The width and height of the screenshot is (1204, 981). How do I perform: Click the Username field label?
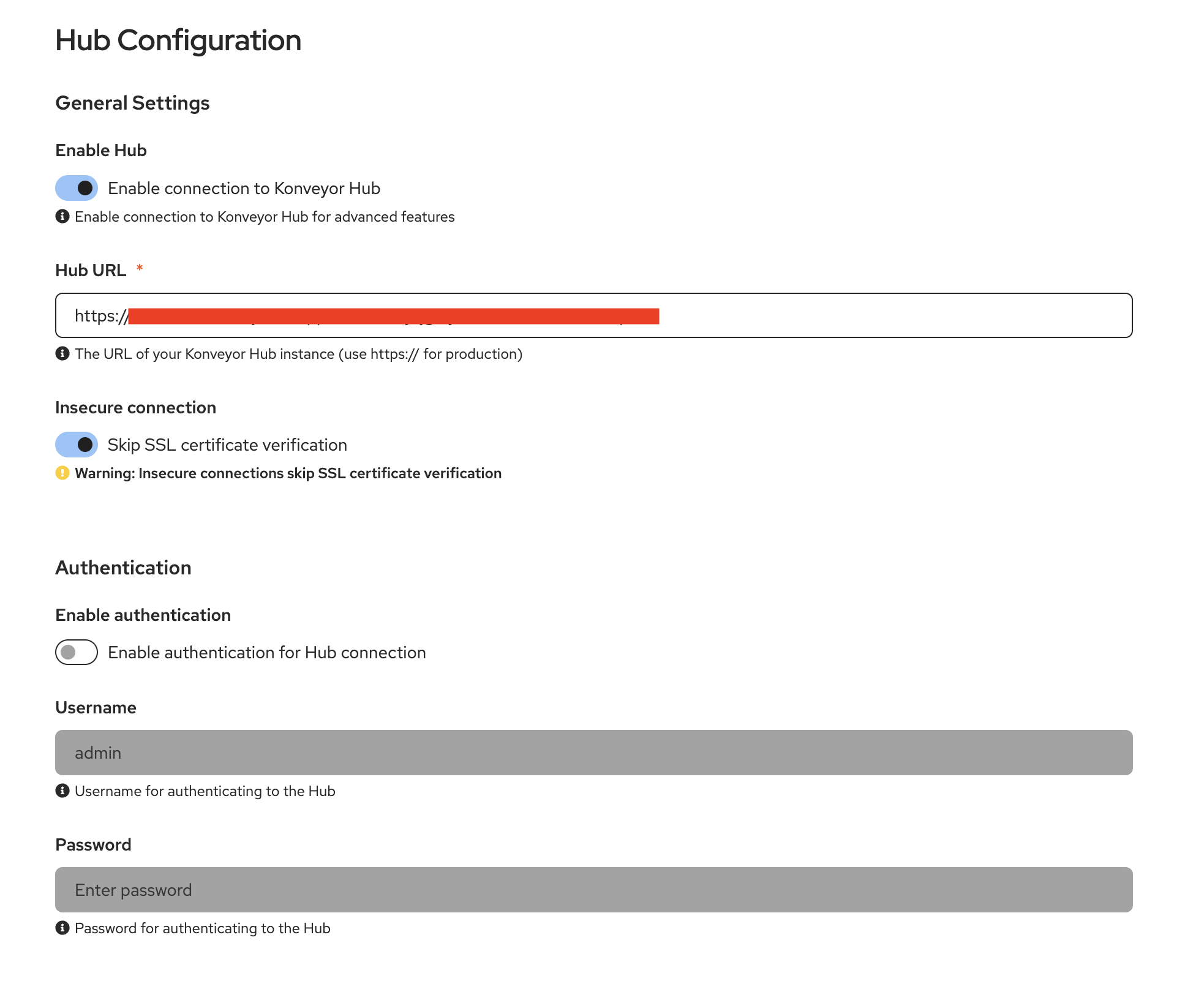pyautogui.click(x=96, y=707)
